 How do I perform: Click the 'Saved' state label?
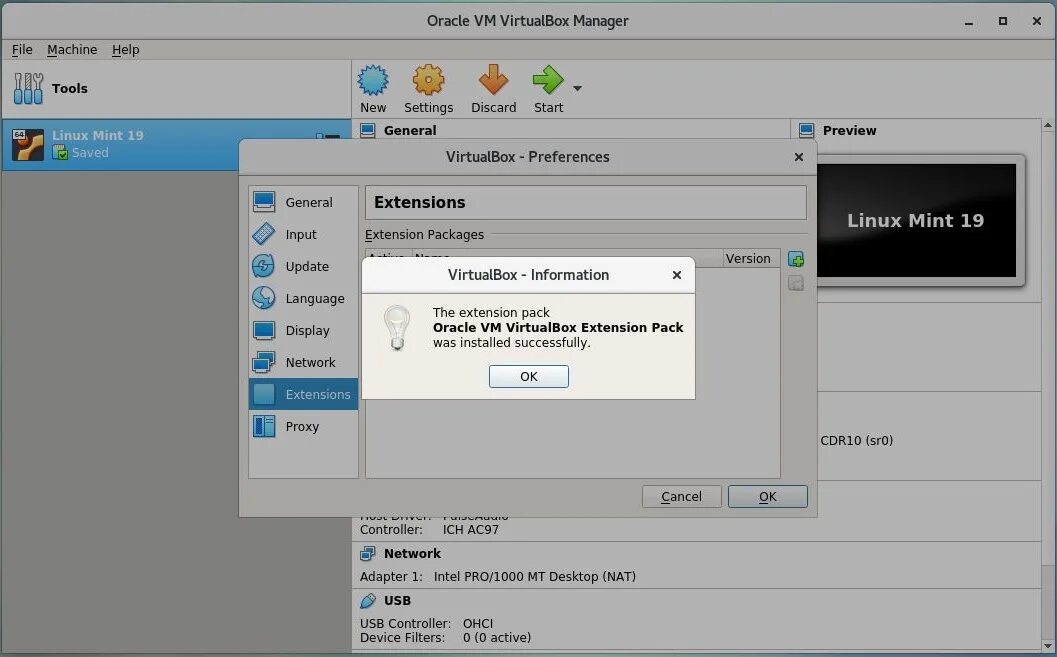pos(90,153)
